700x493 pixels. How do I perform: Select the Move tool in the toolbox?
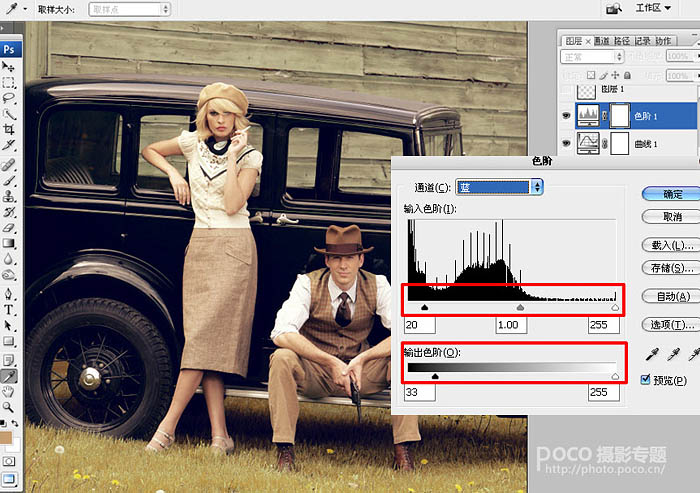[x=9, y=66]
